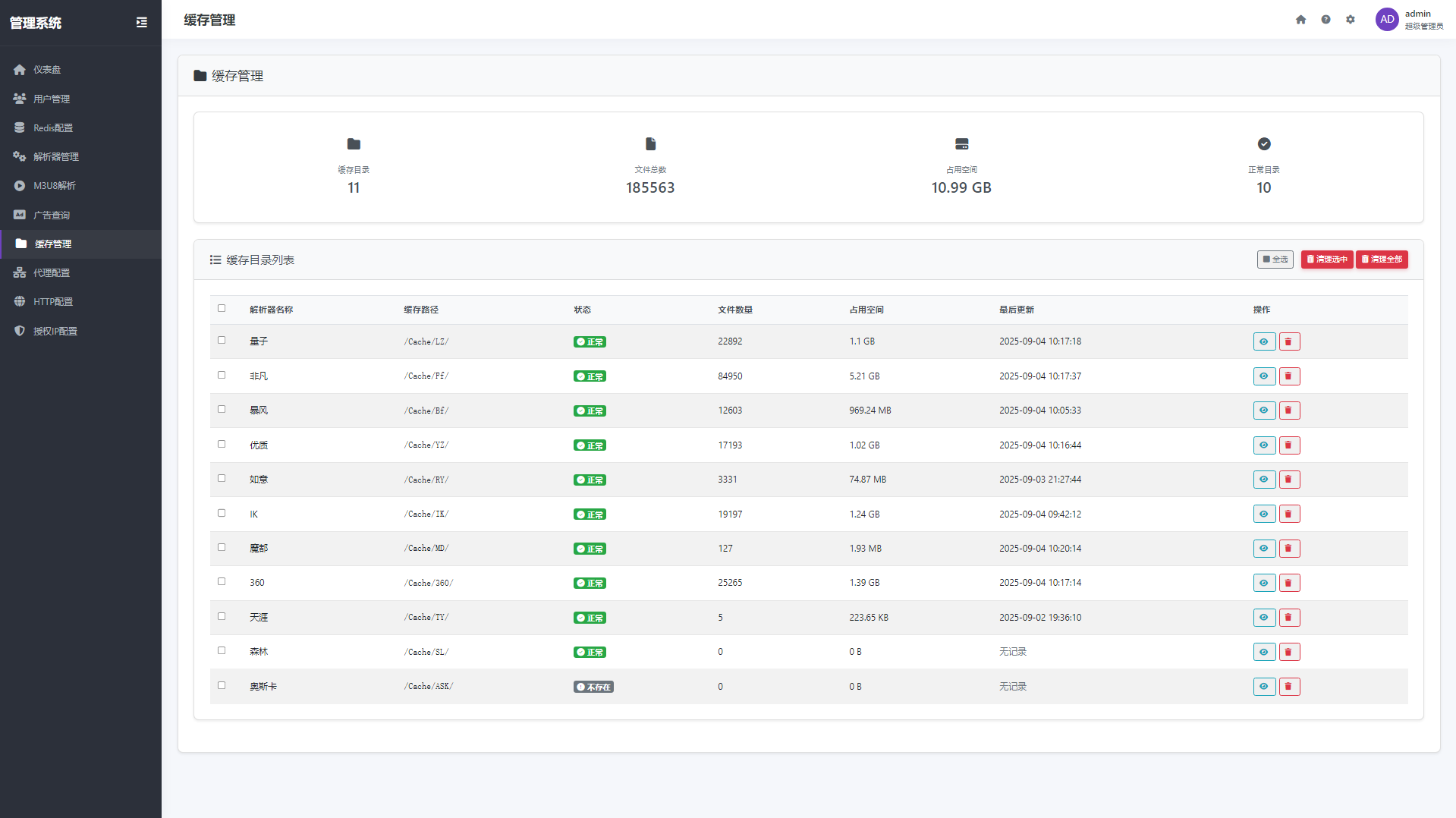Open 代理配置 in the sidebar
The height and width of the screenshot is (818, 1456).
(80, 273)
